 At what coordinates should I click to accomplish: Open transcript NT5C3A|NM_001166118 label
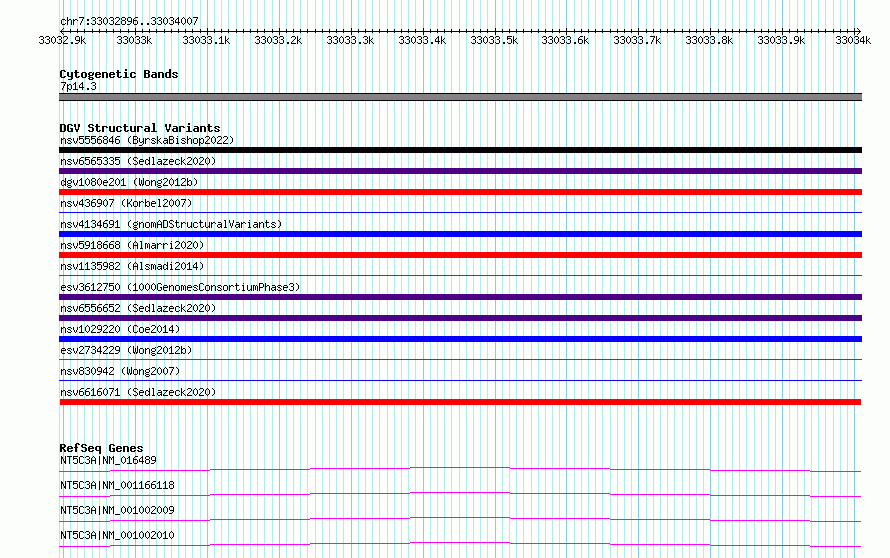[x=117, y=485]
